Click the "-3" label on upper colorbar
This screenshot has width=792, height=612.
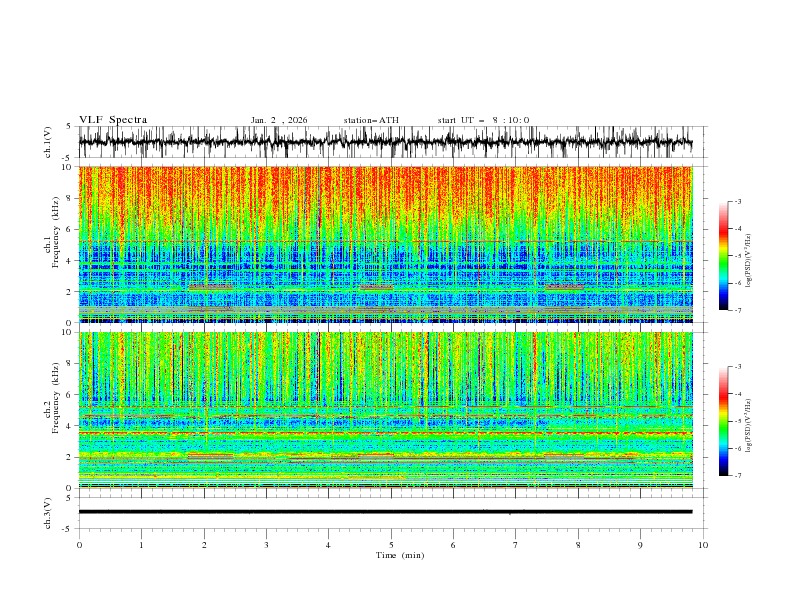pyautogui.click(x=737, y=201)
